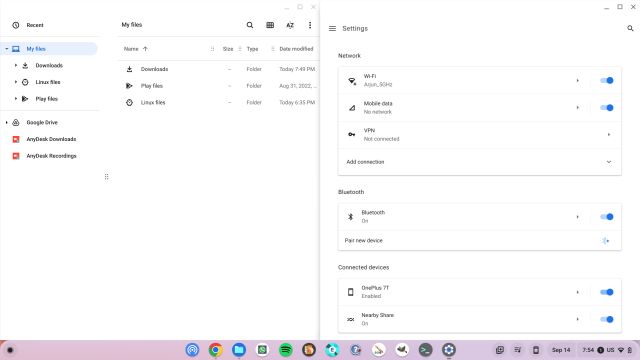640x360 pixels.
Task: Open Wi-Fi details with its arrow
Action: tap(578, 80)
